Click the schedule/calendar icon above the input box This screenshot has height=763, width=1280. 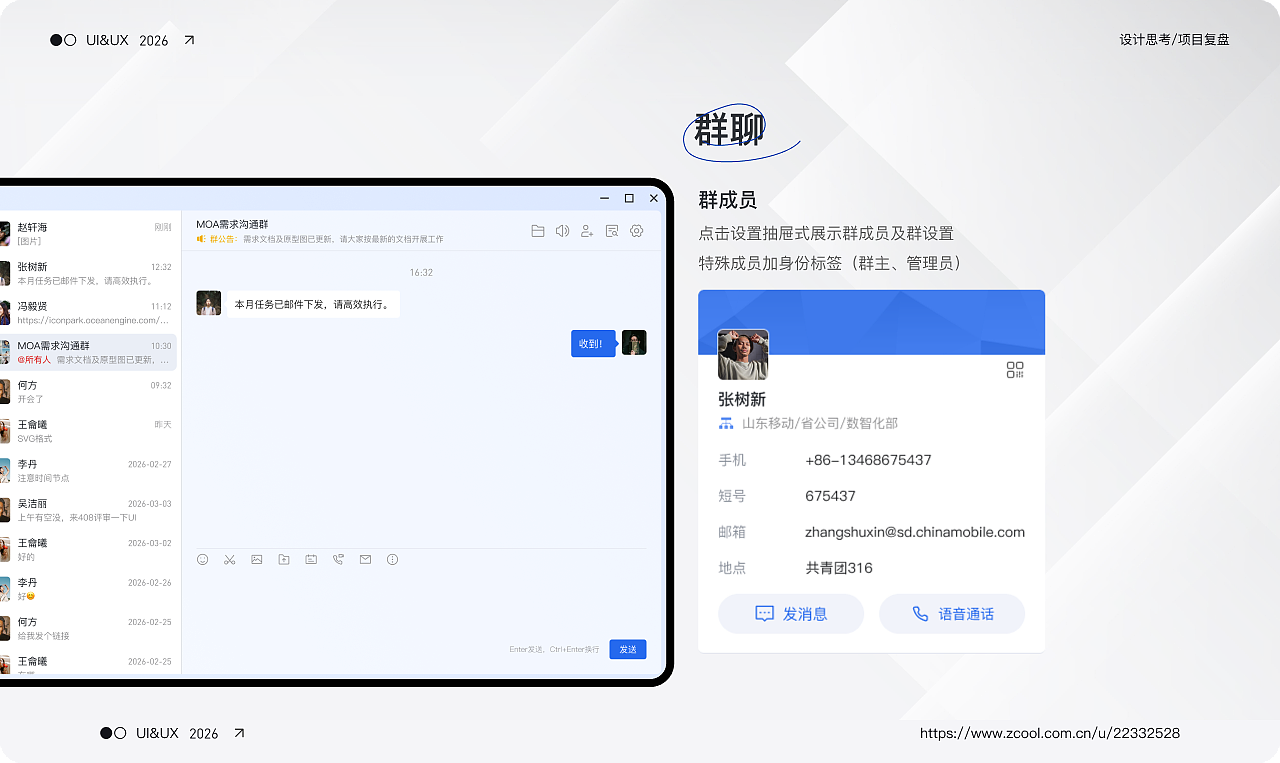click(x=311, y=559)
